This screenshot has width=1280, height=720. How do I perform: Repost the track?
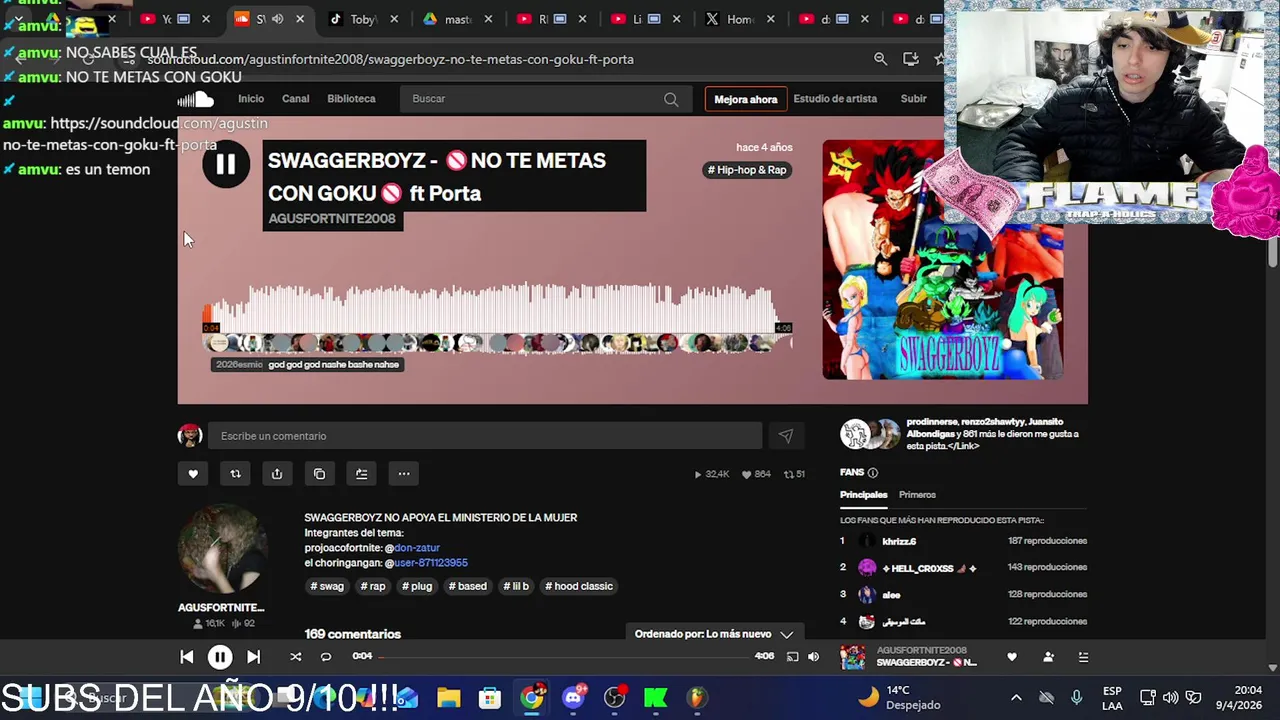pyautogui.click(x=235, y=474)
